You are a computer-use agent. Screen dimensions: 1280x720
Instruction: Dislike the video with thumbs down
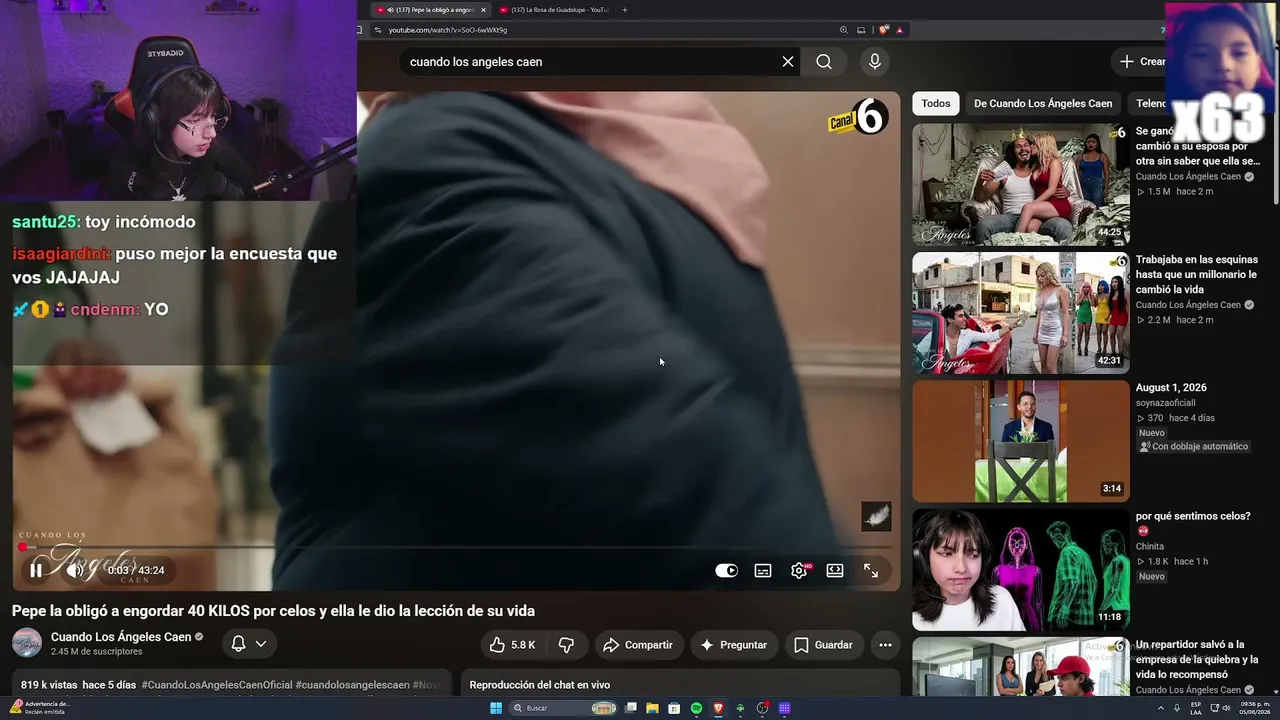[x=566, y=645]
